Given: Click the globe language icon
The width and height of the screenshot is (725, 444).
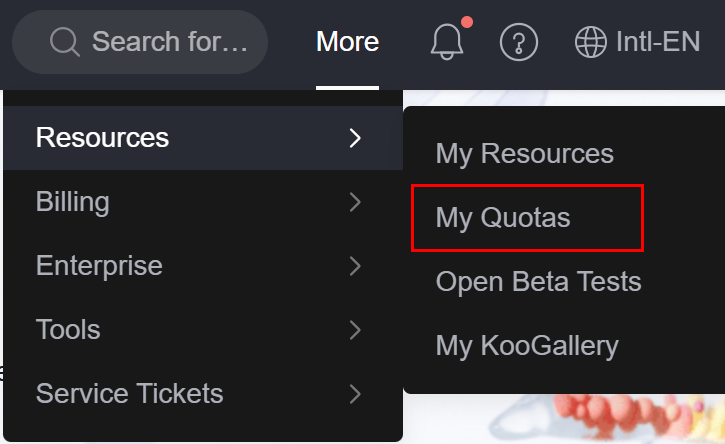Looking at the screenshot, I should 591,42.
